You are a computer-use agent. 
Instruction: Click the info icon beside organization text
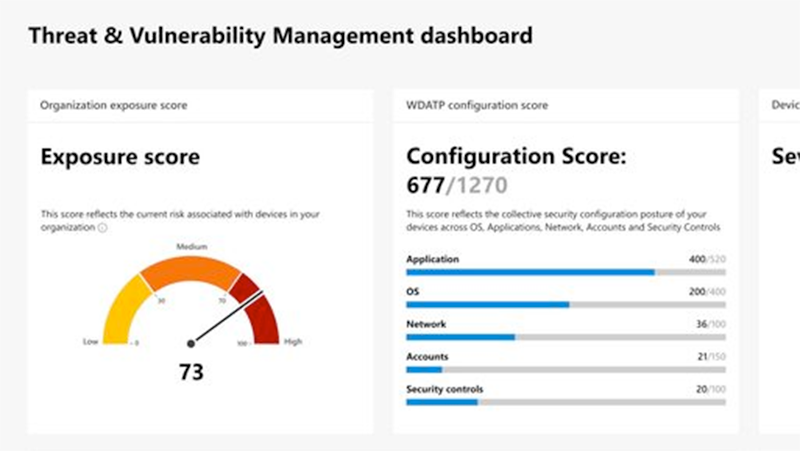(103, 228)
